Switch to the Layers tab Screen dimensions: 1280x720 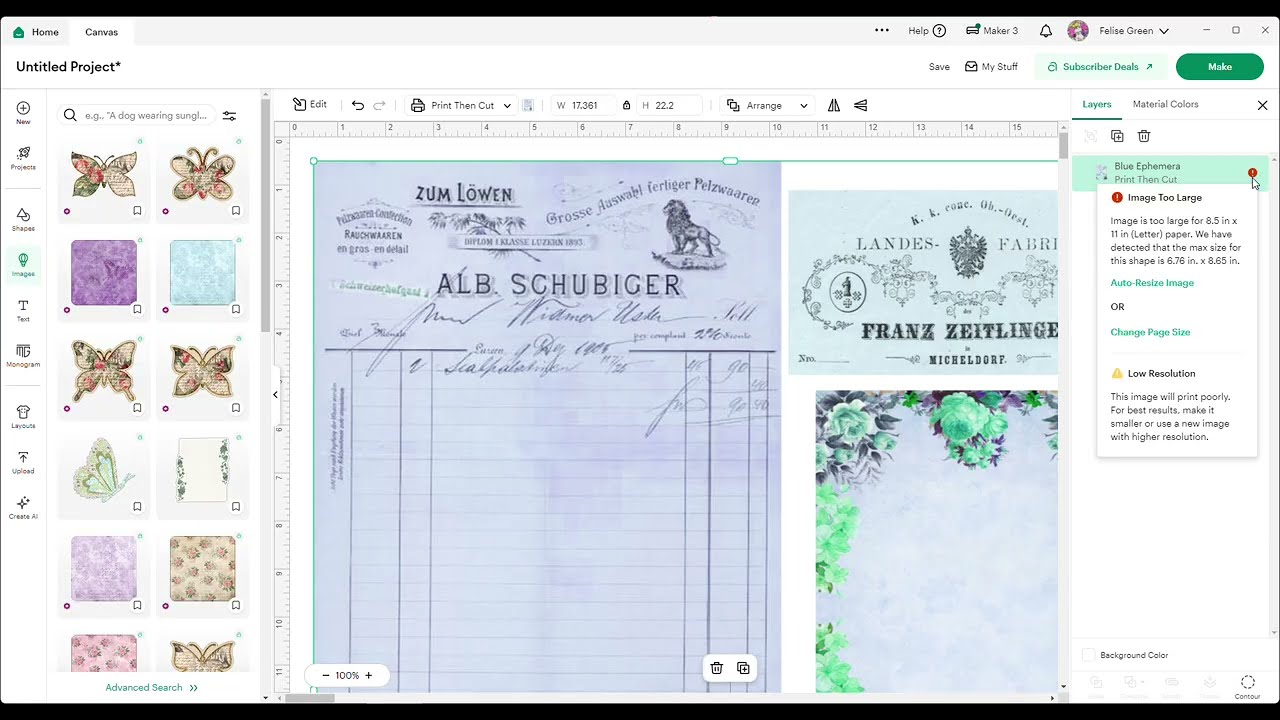pos(1097,104)
